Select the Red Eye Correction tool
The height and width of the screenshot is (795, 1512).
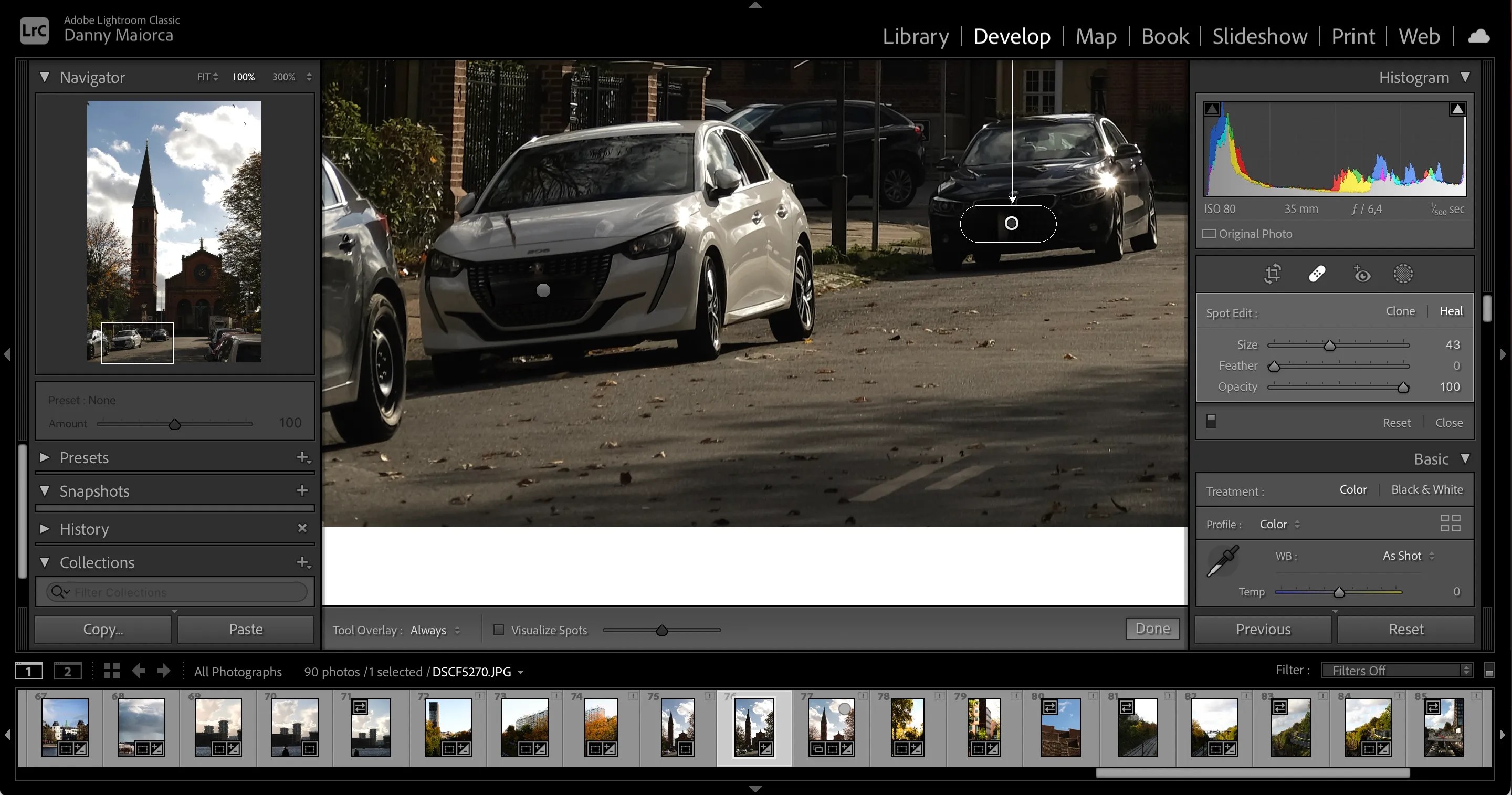point(1362,274)
